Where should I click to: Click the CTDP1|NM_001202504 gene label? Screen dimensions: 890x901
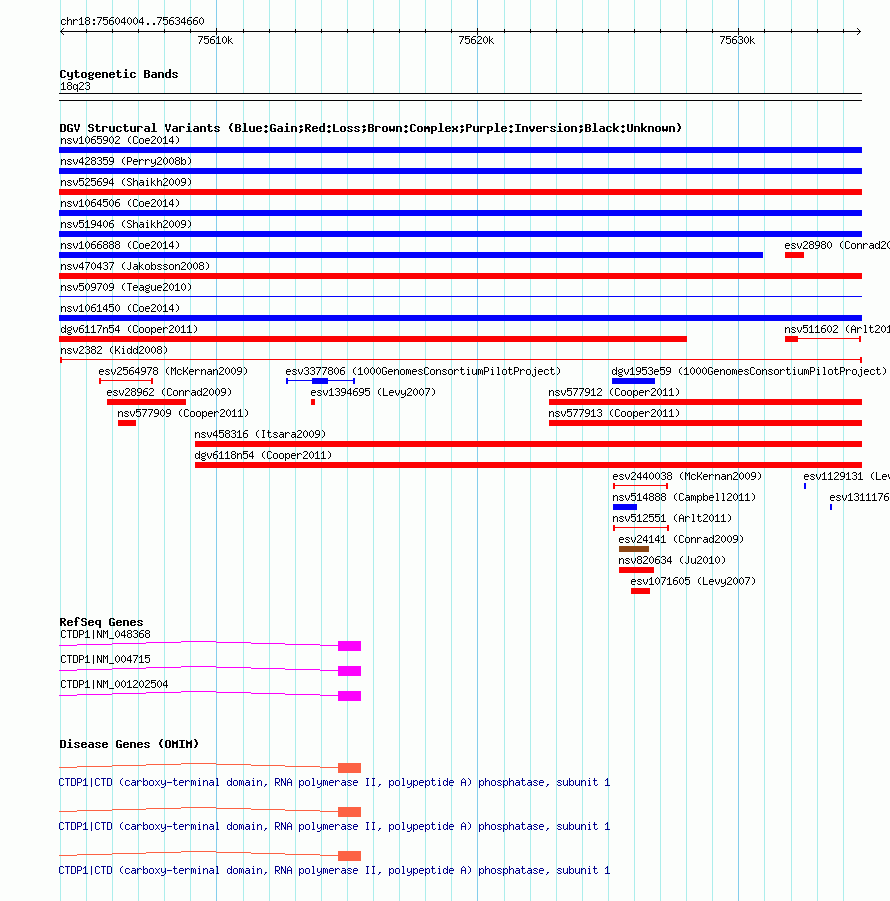click(x=114, y=684)
